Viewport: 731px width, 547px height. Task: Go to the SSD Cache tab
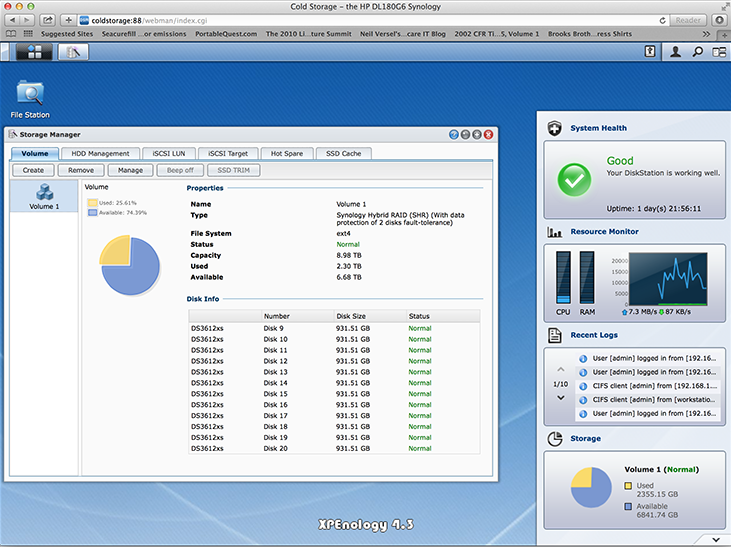pyautogui.click(x=343, y=153)
